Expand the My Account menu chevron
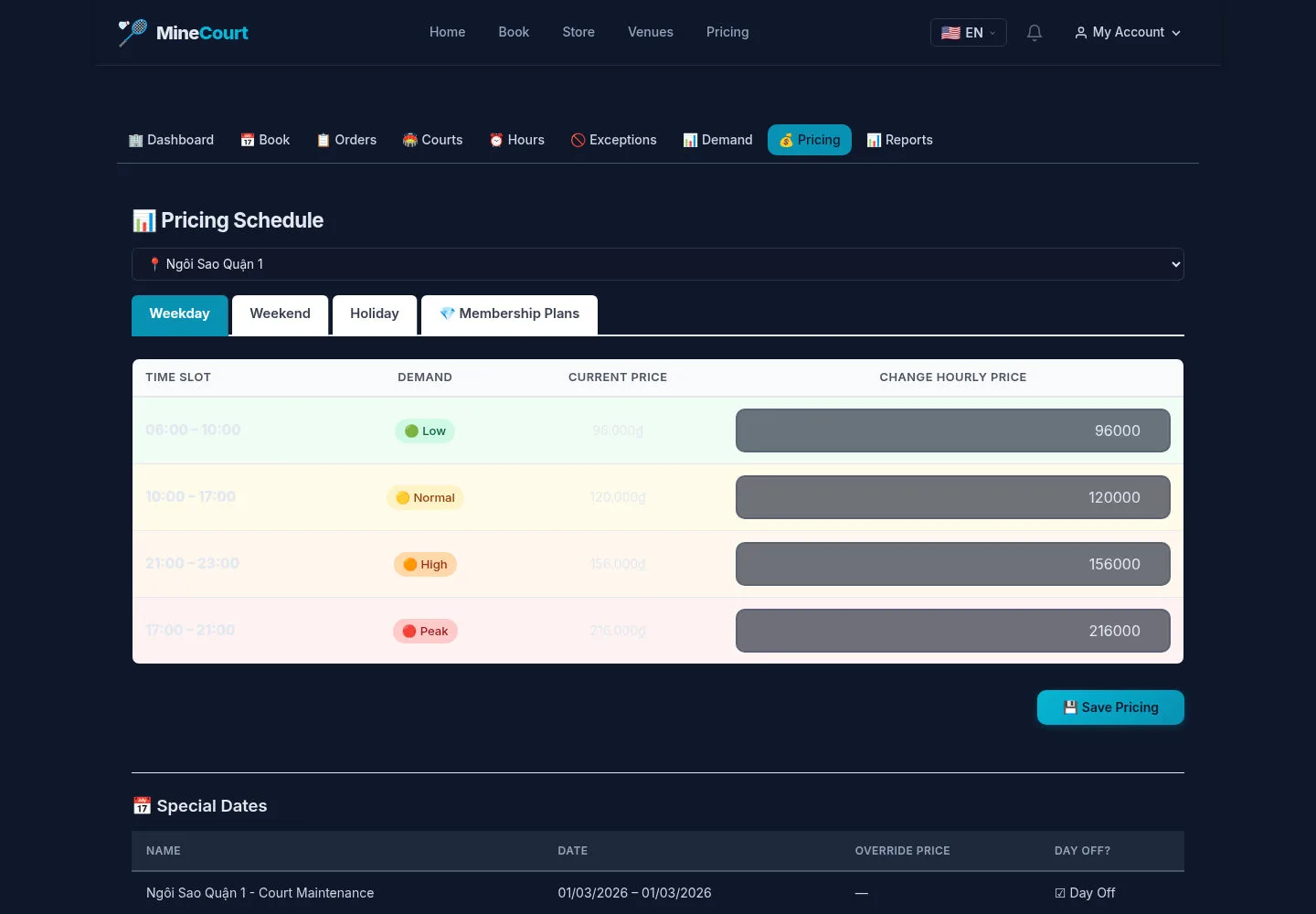The width and height of the screenshot is (1316, 914). pos(1176,33)
